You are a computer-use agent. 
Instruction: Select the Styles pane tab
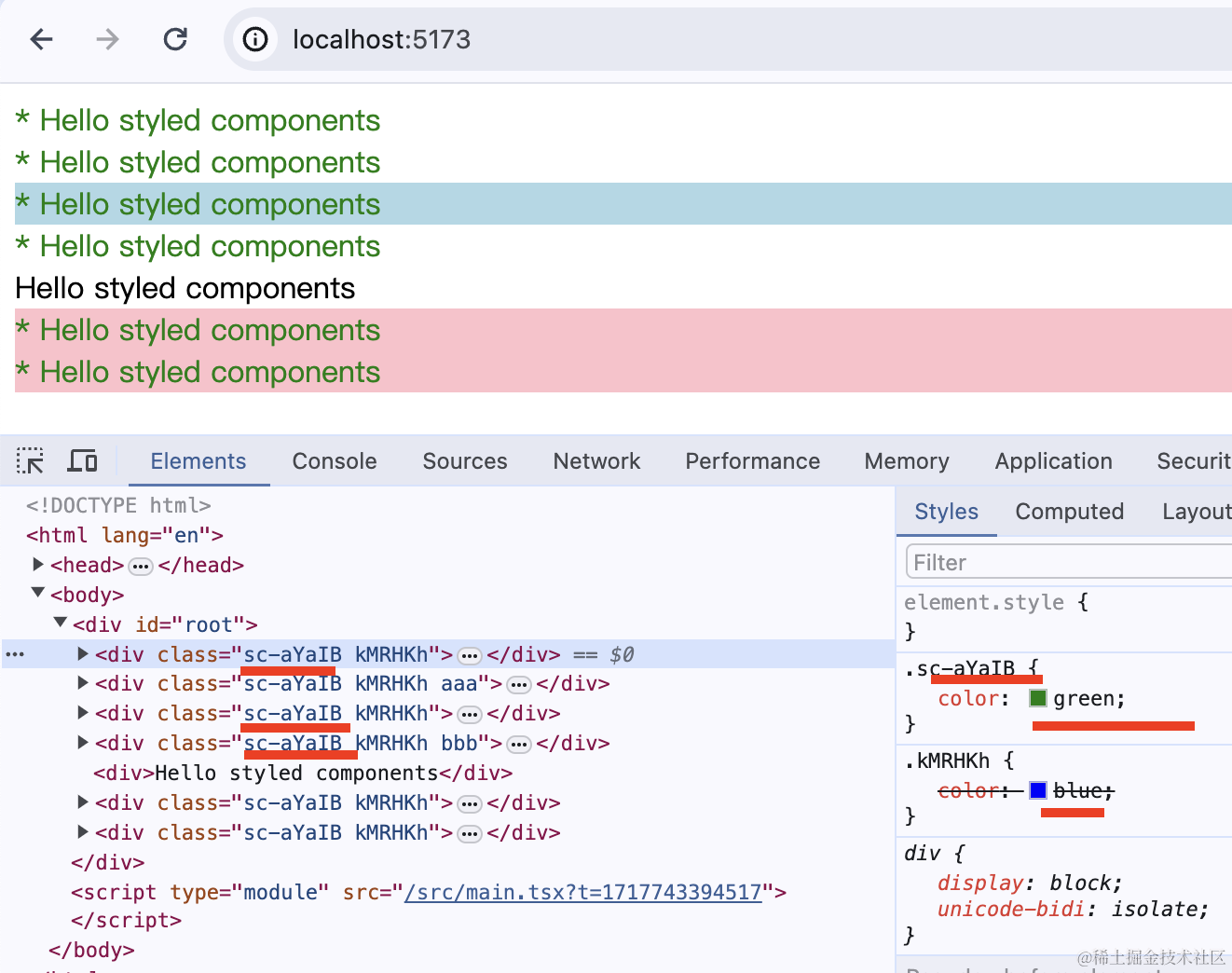(947, 512)
